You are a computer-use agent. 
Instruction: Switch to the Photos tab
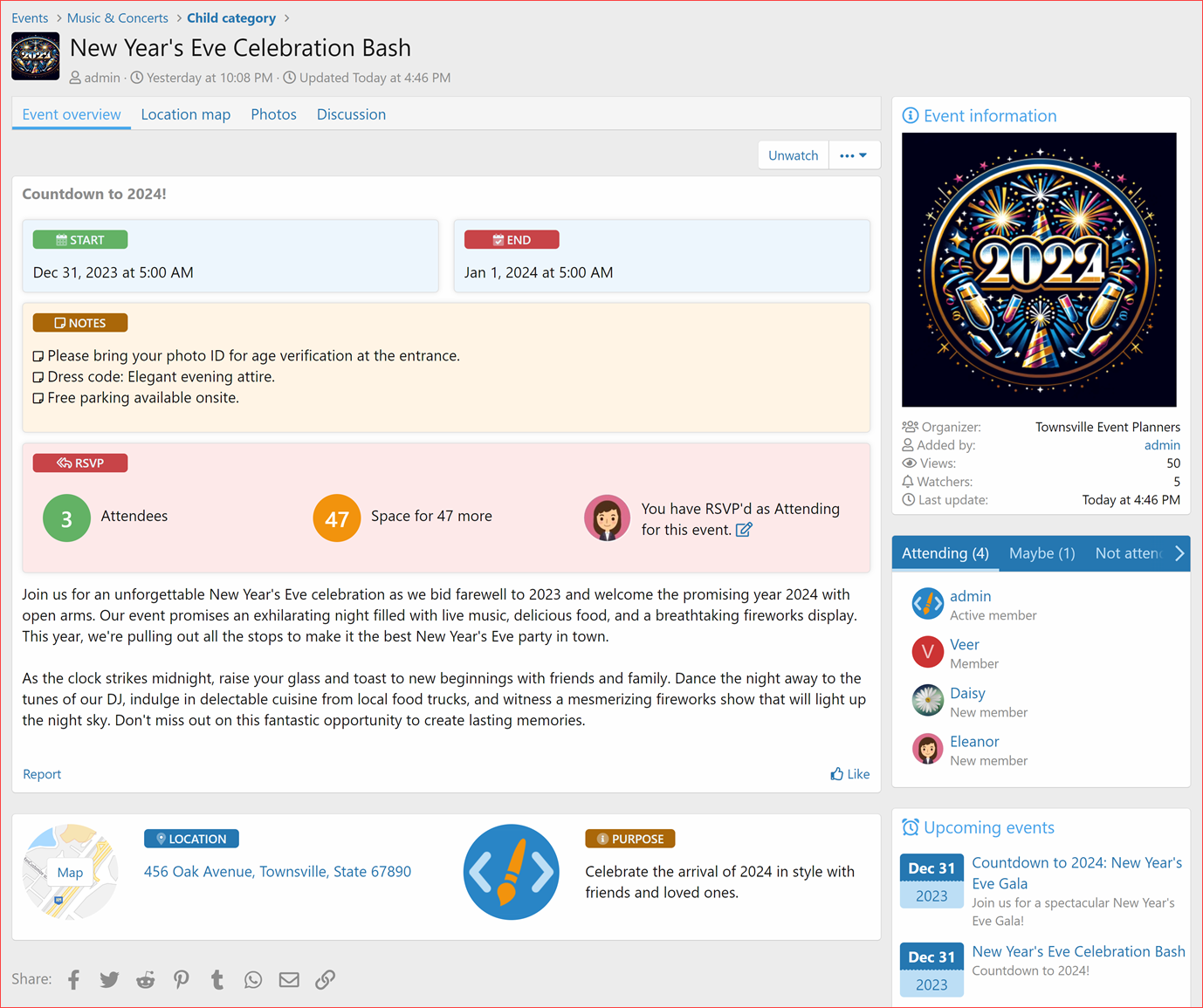[273, 114]
